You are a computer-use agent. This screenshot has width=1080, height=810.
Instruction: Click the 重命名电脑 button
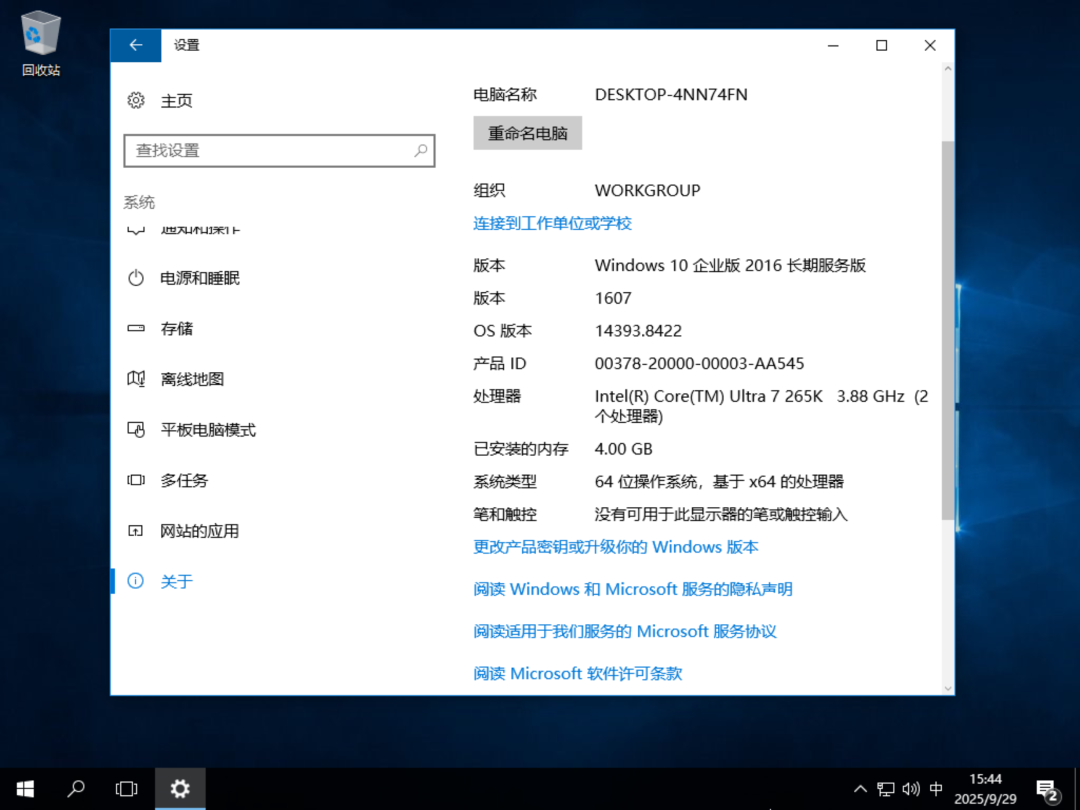point(528,133)
